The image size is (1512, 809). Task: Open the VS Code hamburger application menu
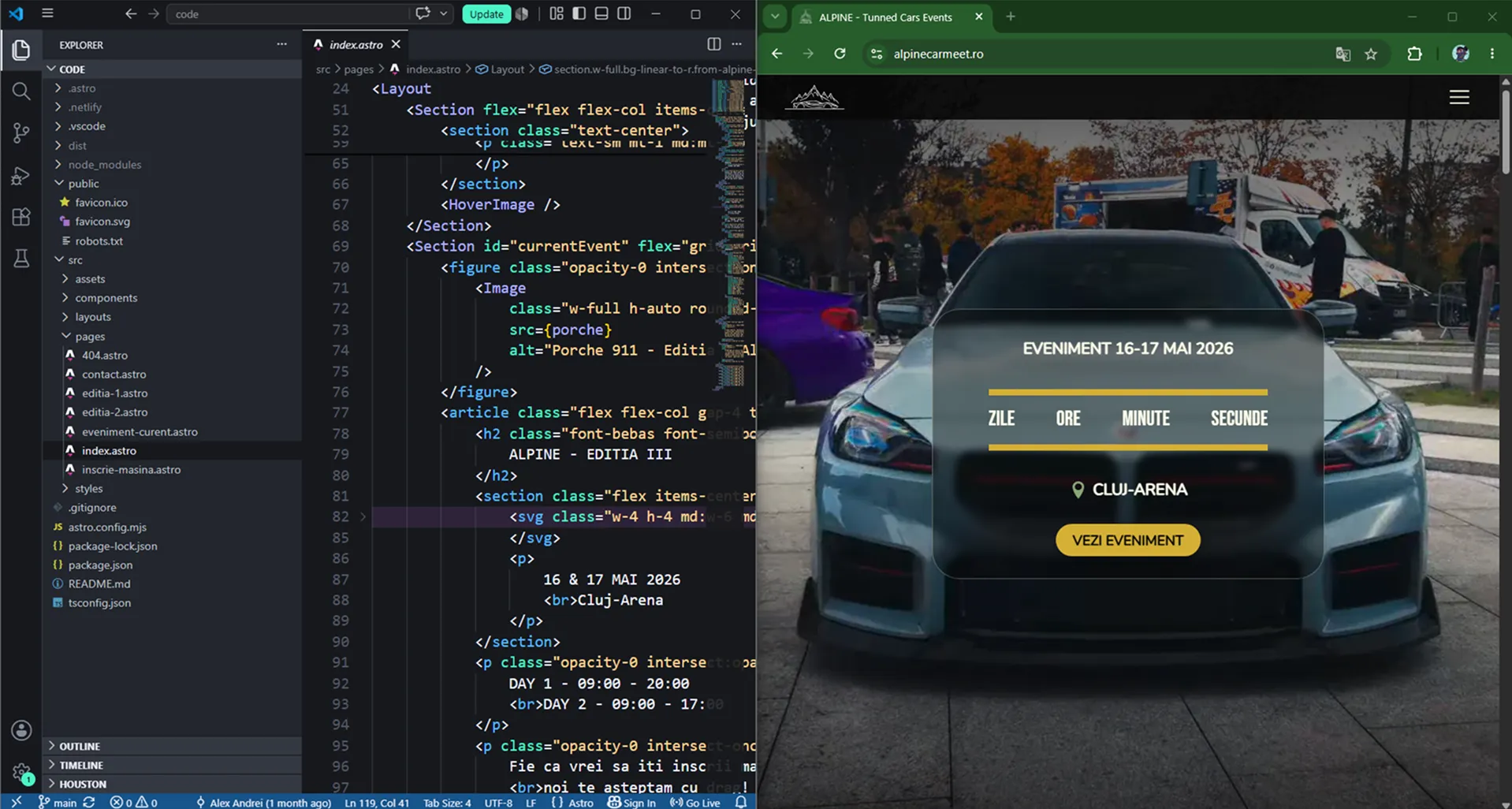click(x=47, y=13)
